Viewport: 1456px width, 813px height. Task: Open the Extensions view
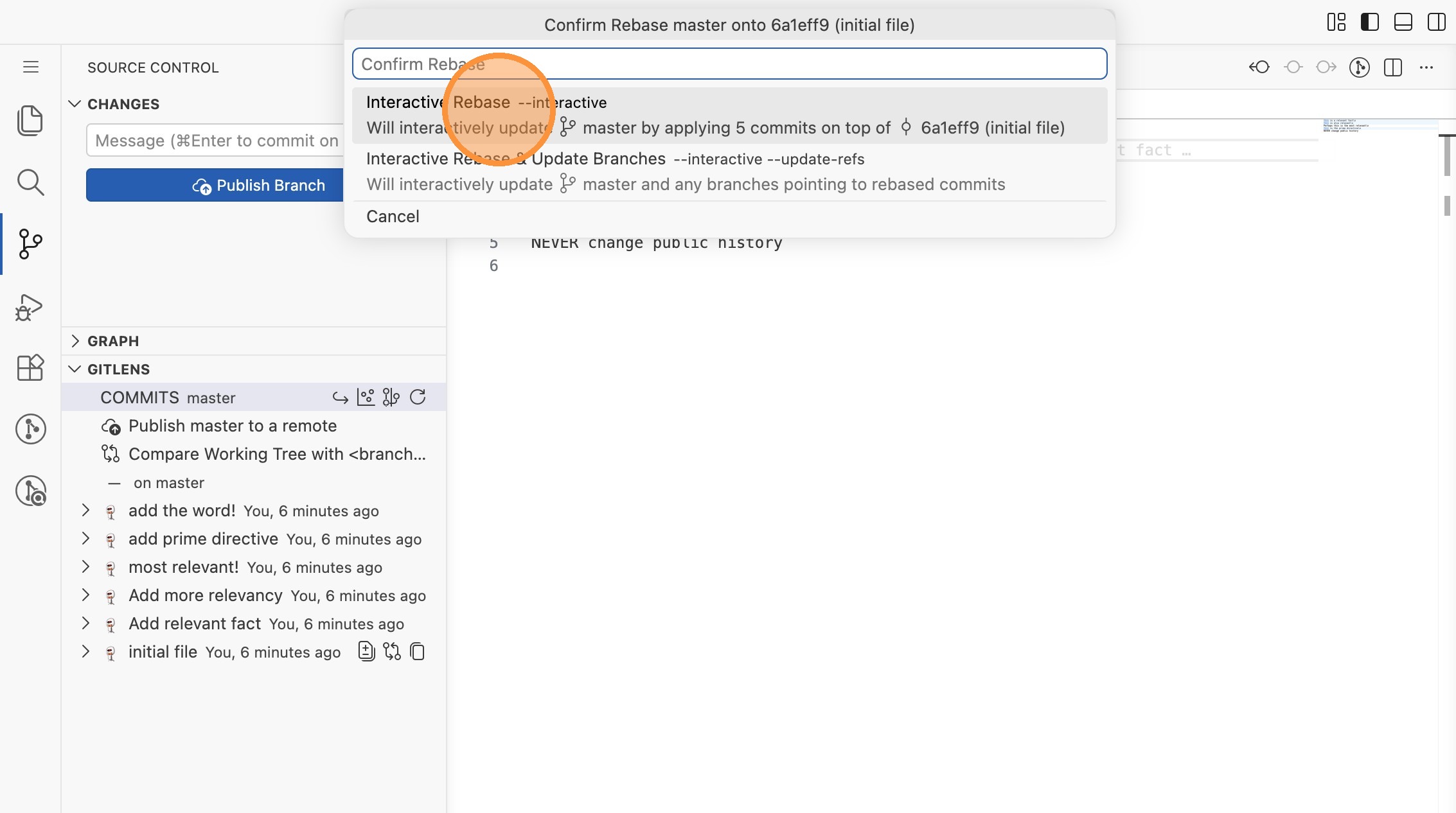pos(30,368)
